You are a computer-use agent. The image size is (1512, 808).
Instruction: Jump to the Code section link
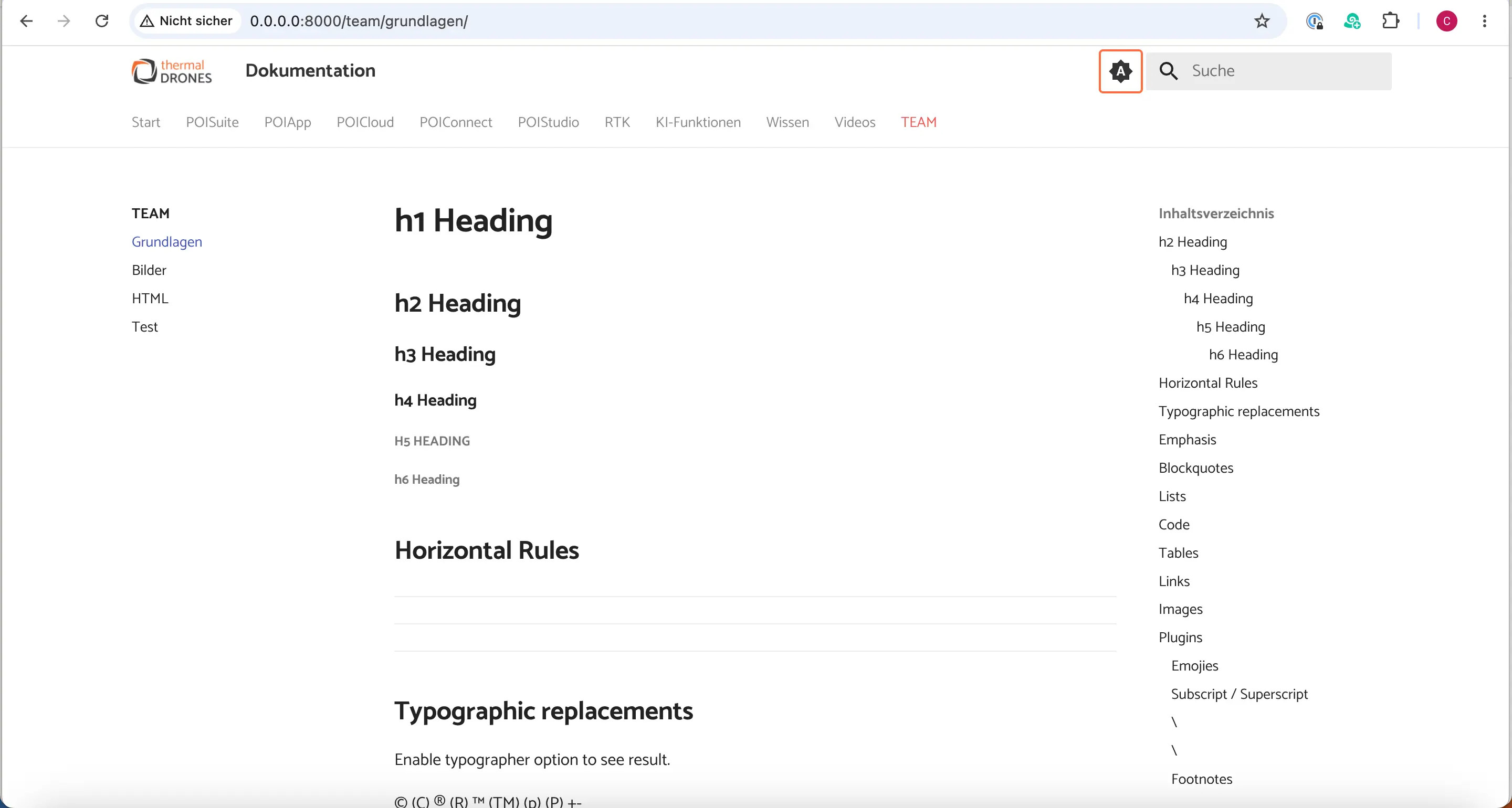[x=1174, y=525]
